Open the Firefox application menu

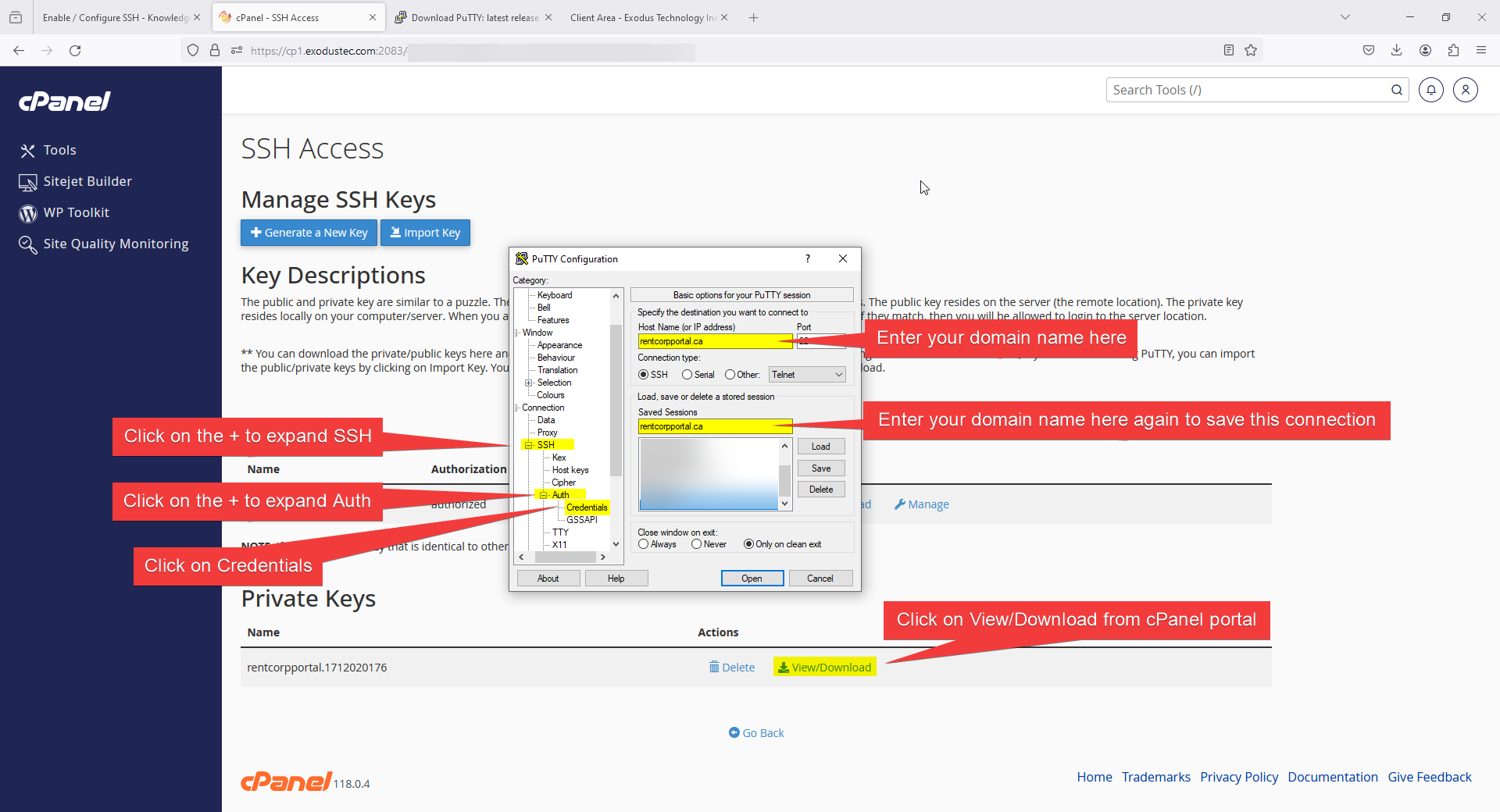tap(1480, 50)
